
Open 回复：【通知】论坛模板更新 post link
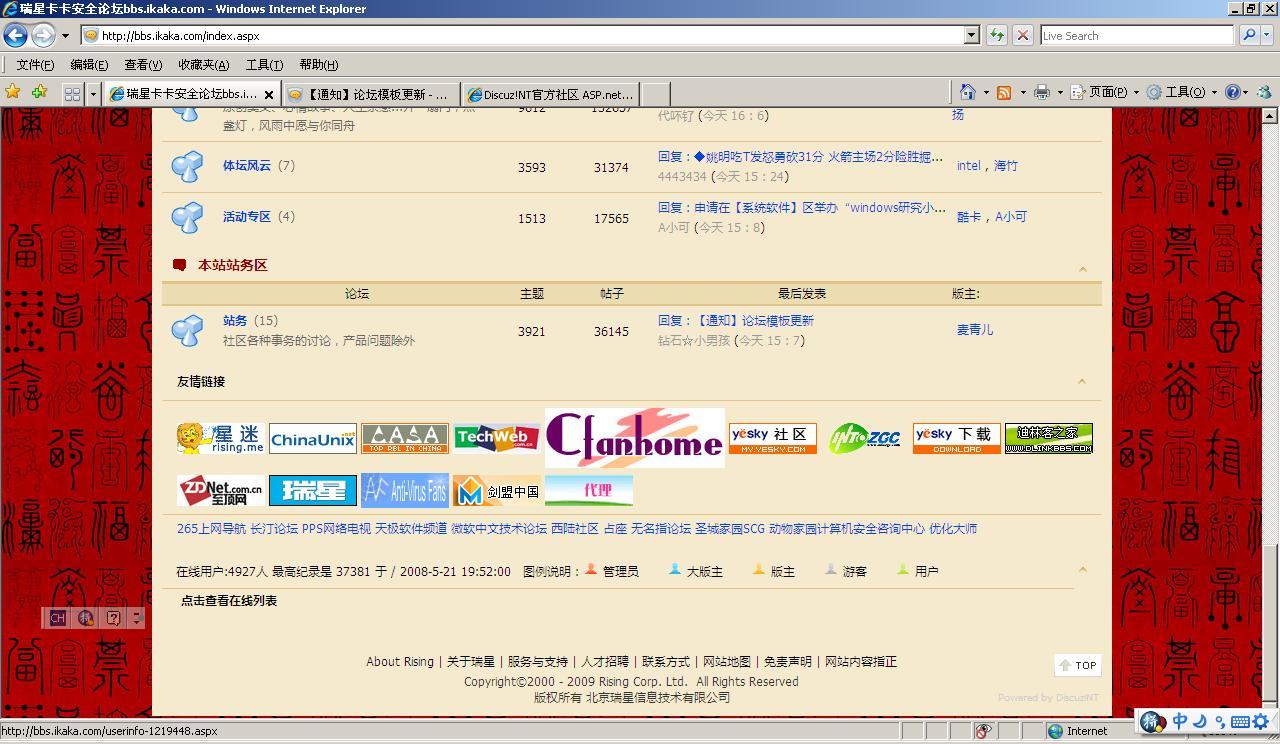point(736,320)
